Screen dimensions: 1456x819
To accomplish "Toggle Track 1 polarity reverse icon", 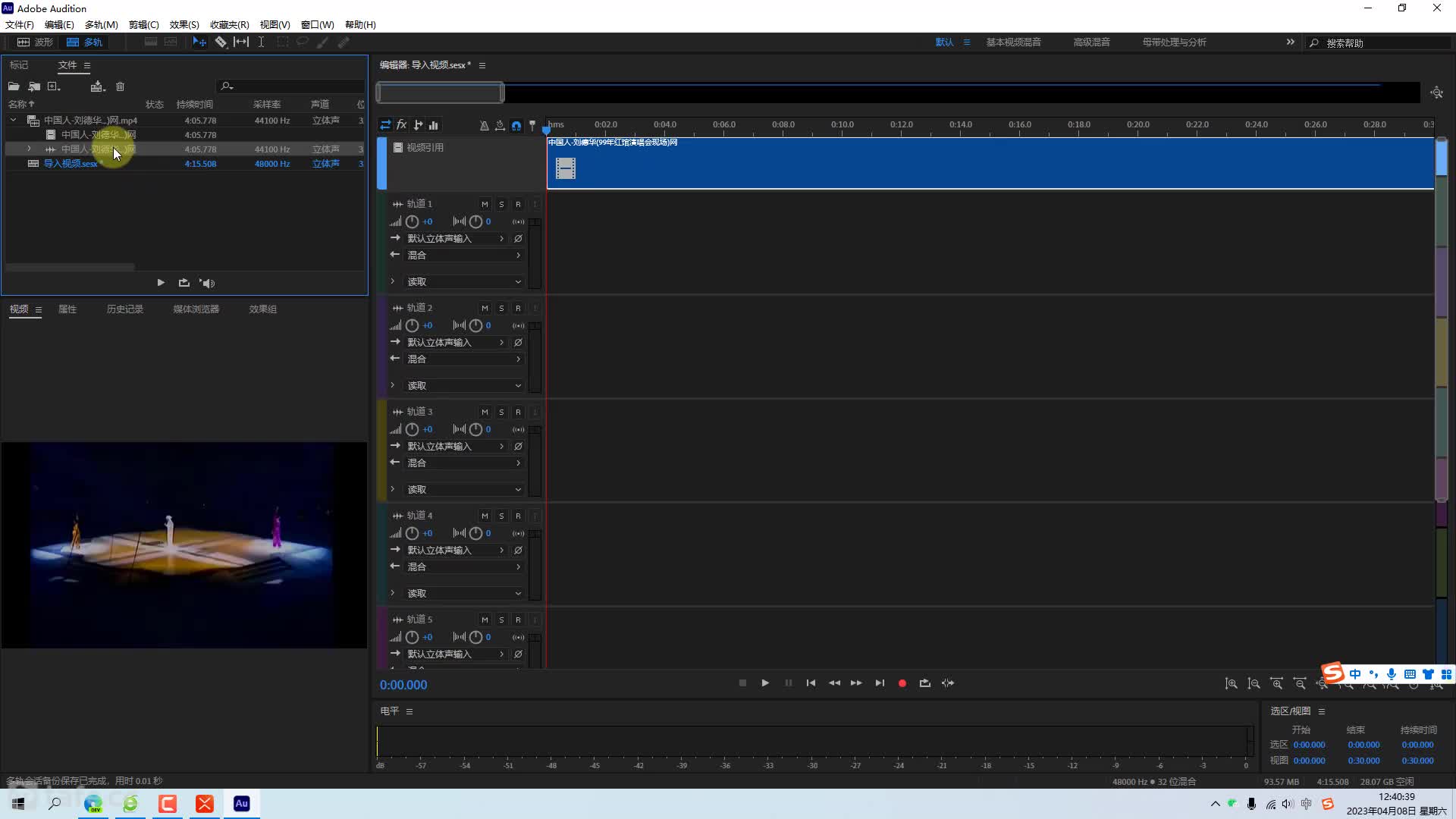I will click(518, 239).
